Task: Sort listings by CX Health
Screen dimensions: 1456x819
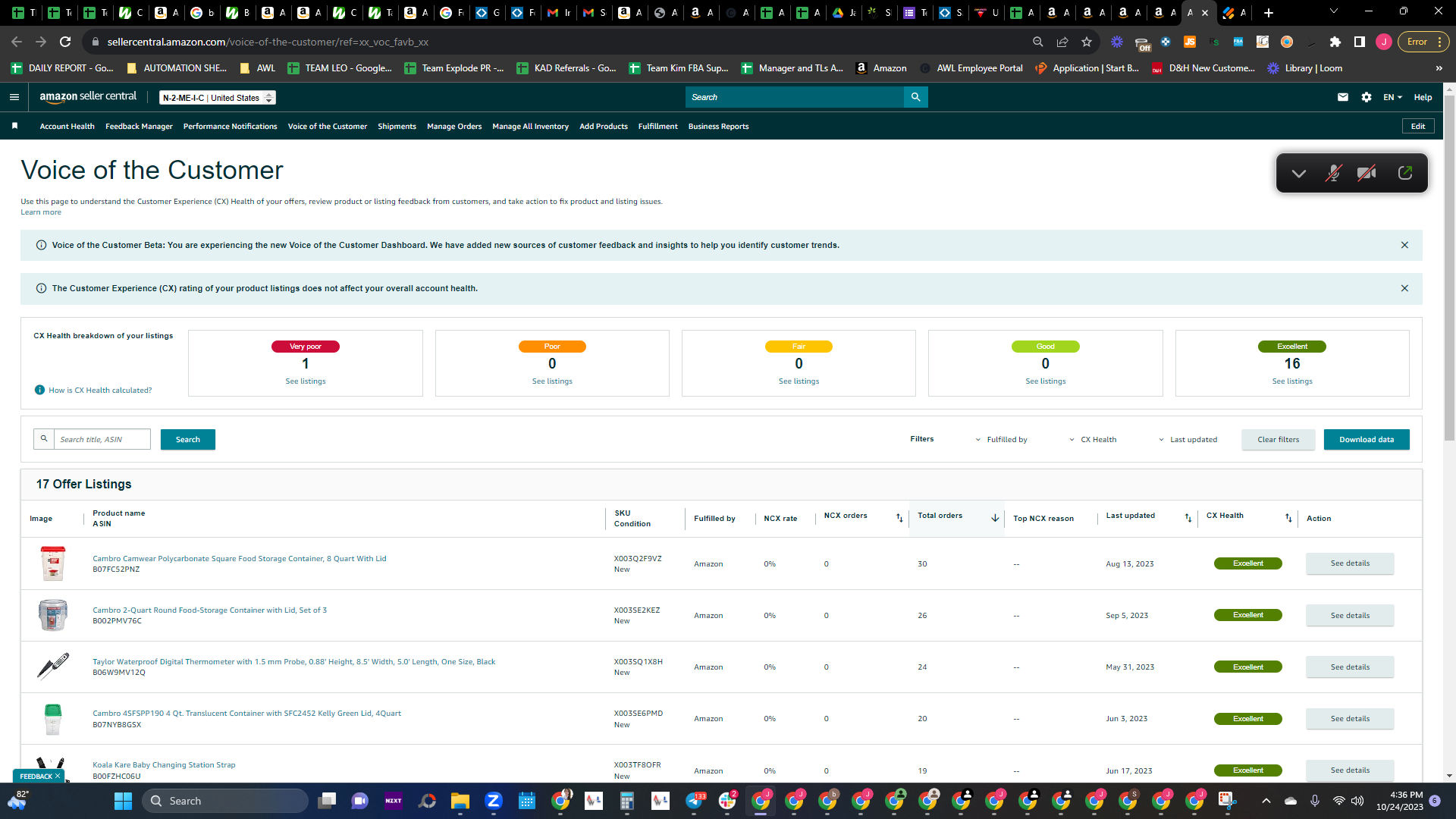Action: [x=1288, y=518]
